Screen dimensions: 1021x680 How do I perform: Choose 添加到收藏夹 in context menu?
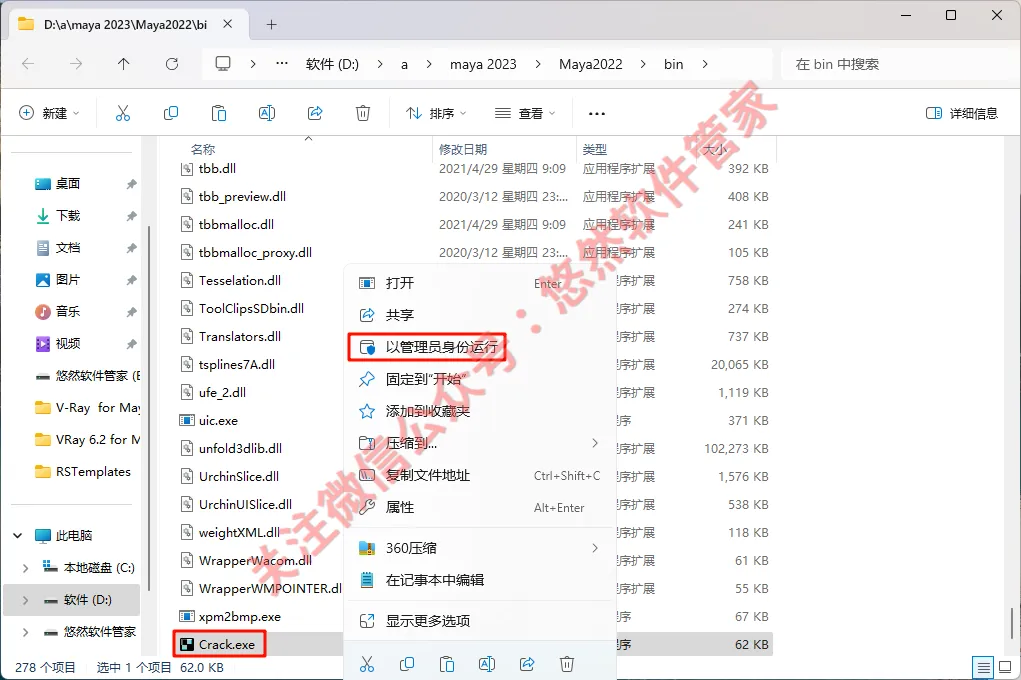[x=480, y=411]
